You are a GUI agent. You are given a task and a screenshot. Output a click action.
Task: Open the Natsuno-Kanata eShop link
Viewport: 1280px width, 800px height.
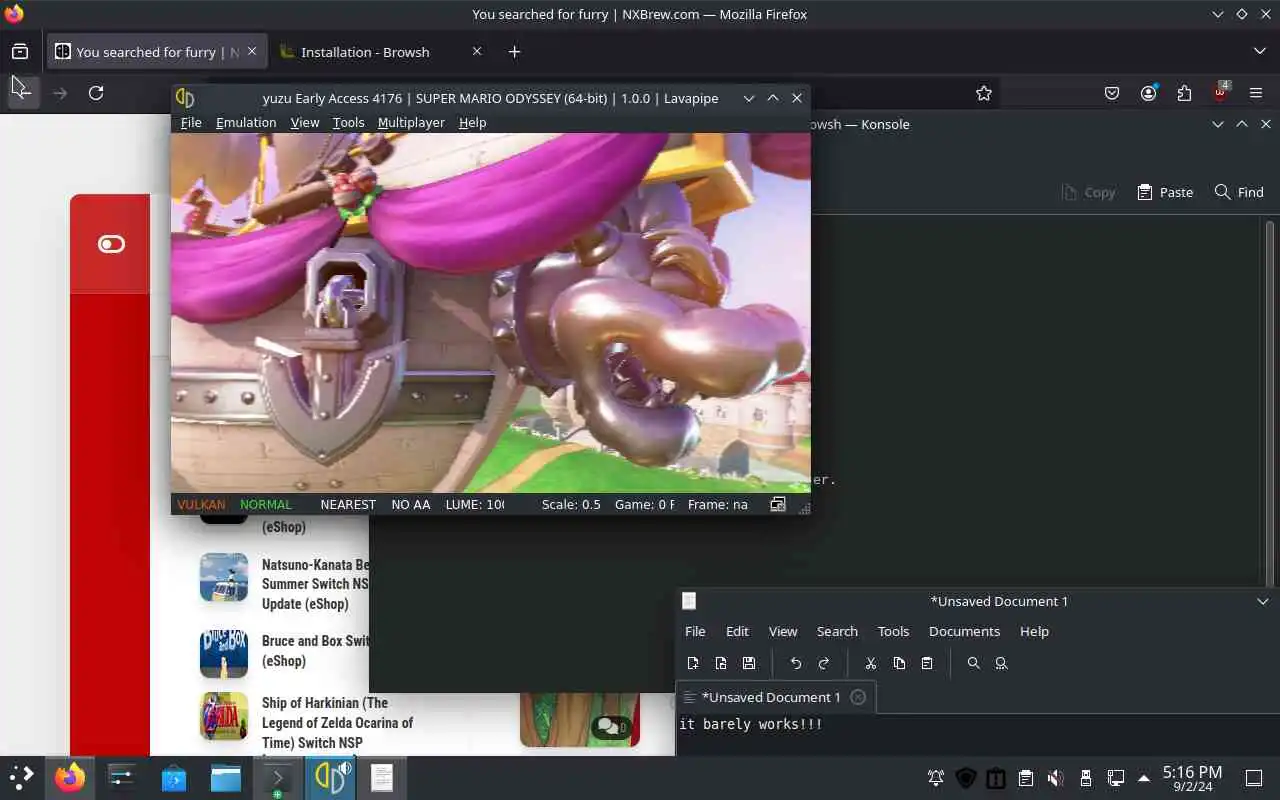pos(315,584)
